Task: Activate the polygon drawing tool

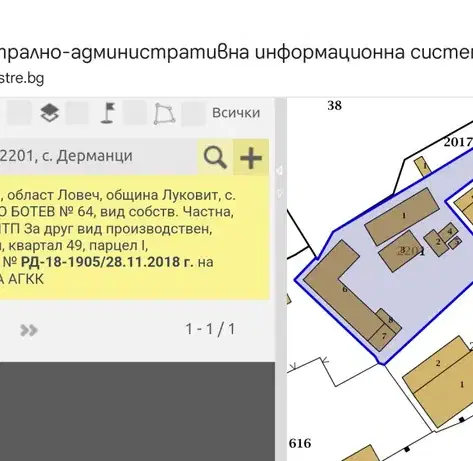Action: (x=164, y=114)
